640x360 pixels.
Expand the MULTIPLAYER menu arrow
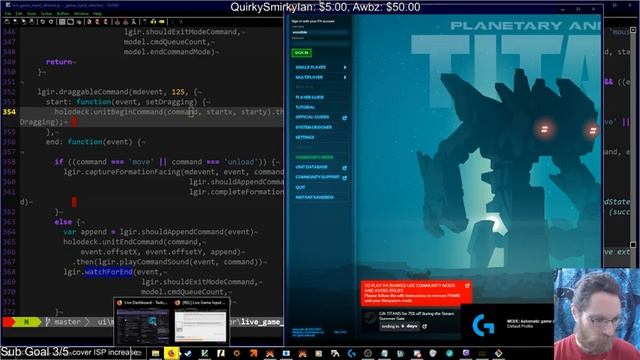coord(345,77)
